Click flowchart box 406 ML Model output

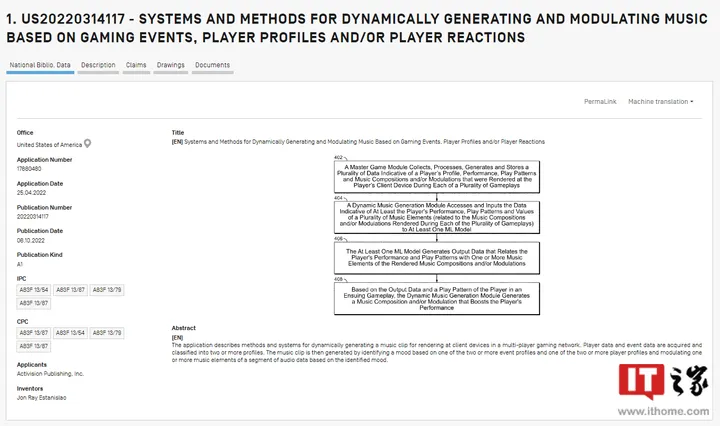click(437, 258)
